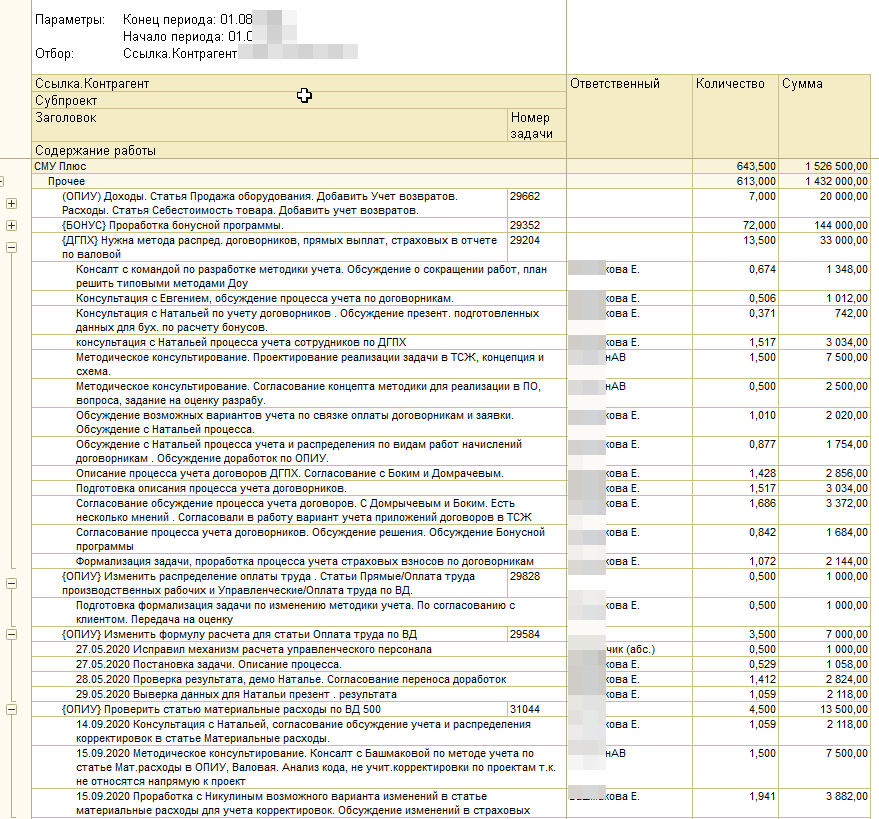Click the Начало периода parameter text

[x=188, y=37]
